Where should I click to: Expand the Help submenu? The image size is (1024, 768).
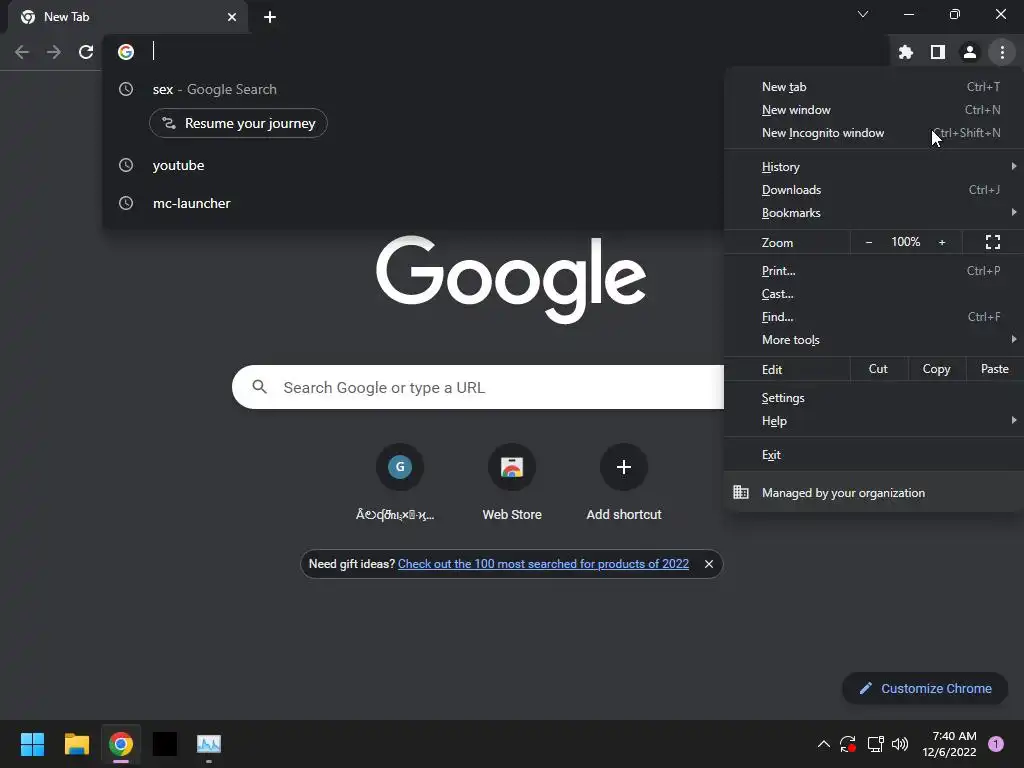click(874, 421)
